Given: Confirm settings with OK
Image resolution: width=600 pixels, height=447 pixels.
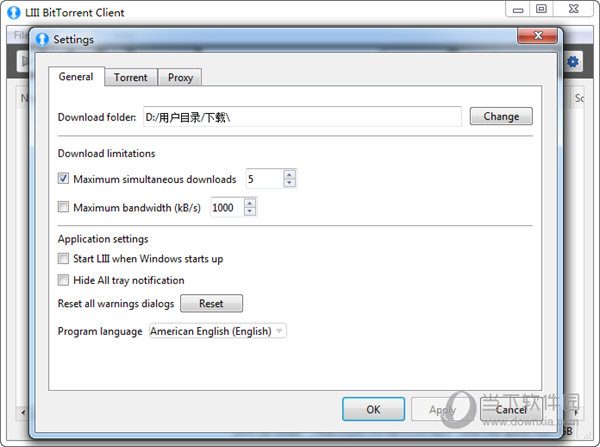Looking at the screenshot, I should [x=373, y=409].
